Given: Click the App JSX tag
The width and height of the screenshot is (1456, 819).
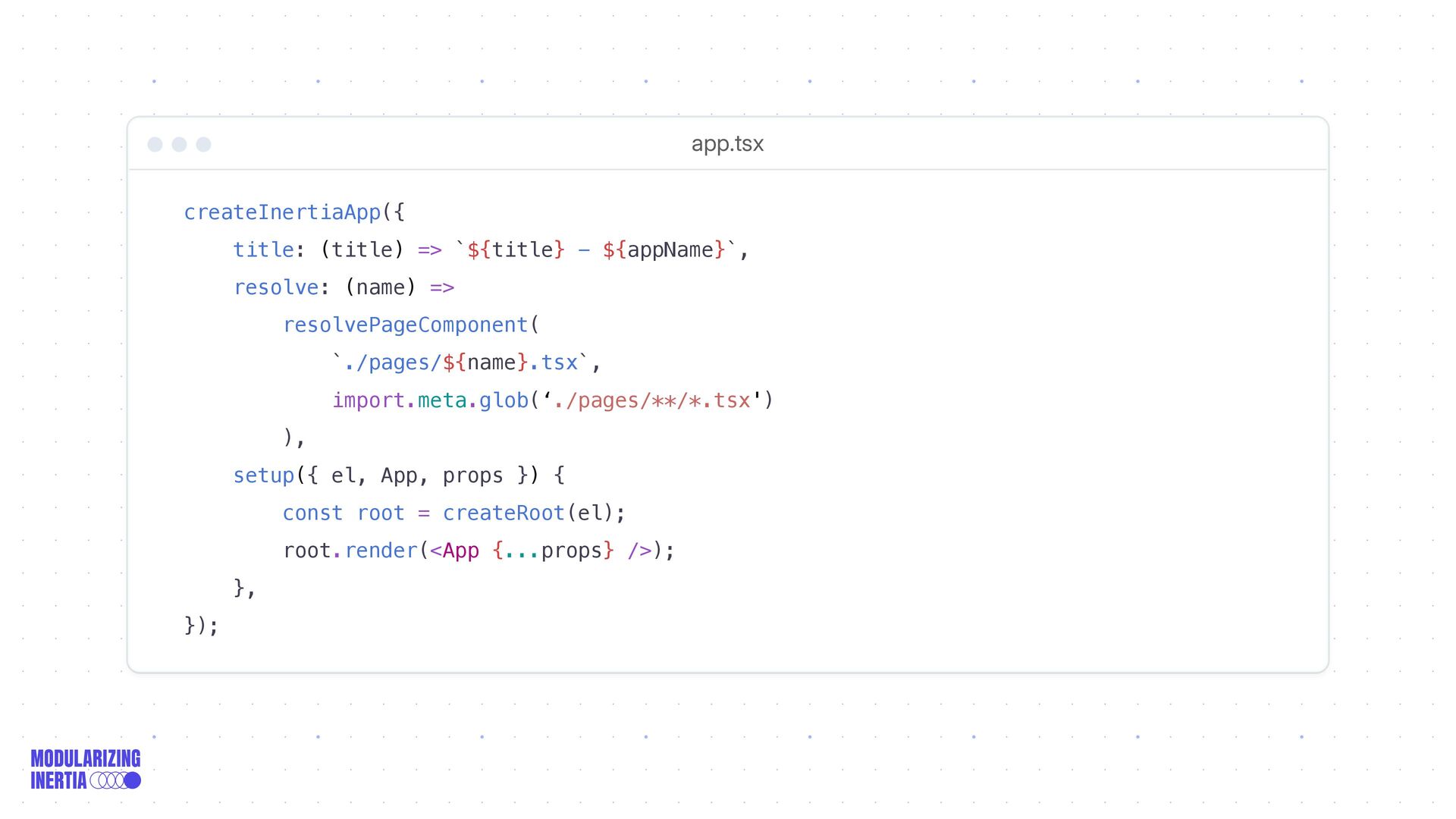Looking at the screenshot, I should point(460,551).
